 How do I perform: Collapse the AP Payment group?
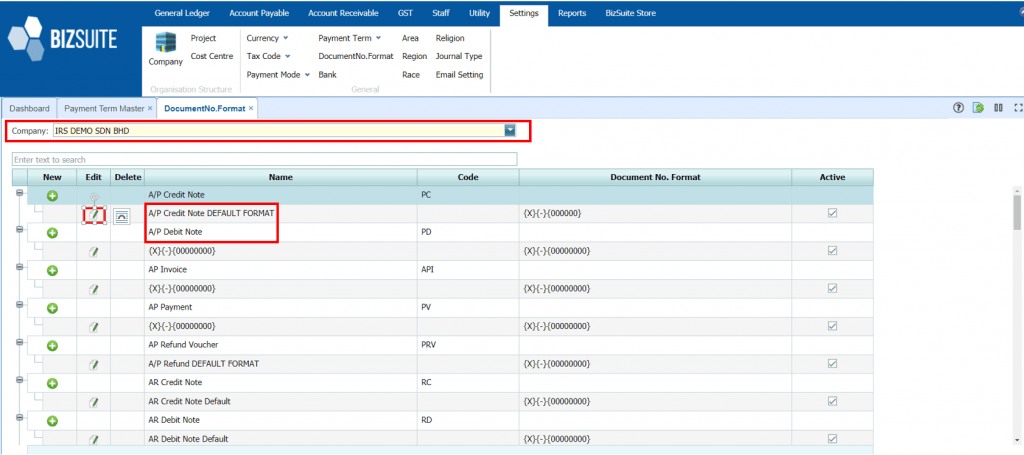(20, 304)
